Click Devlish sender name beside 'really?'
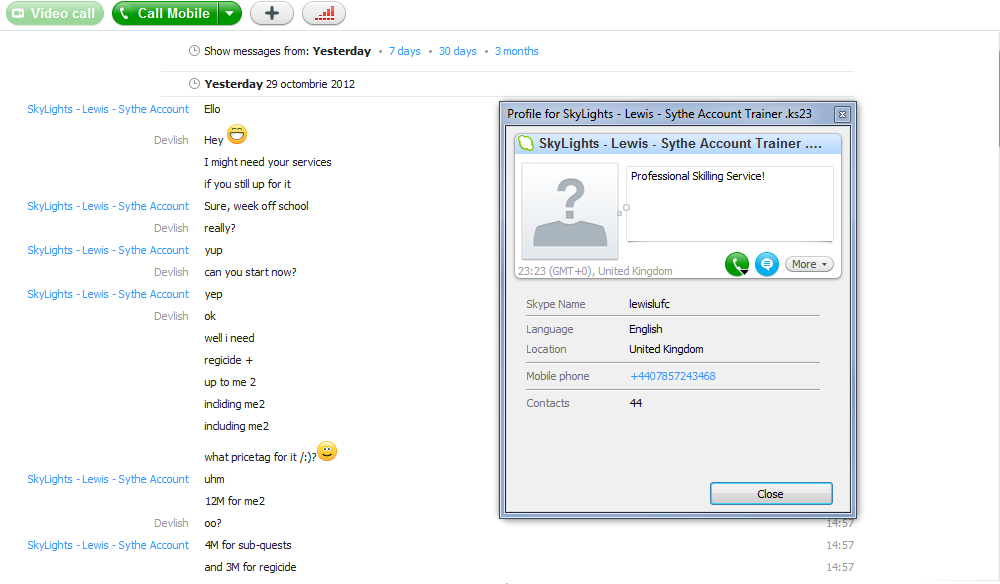 pyautogui.click(x=171, y=228)
